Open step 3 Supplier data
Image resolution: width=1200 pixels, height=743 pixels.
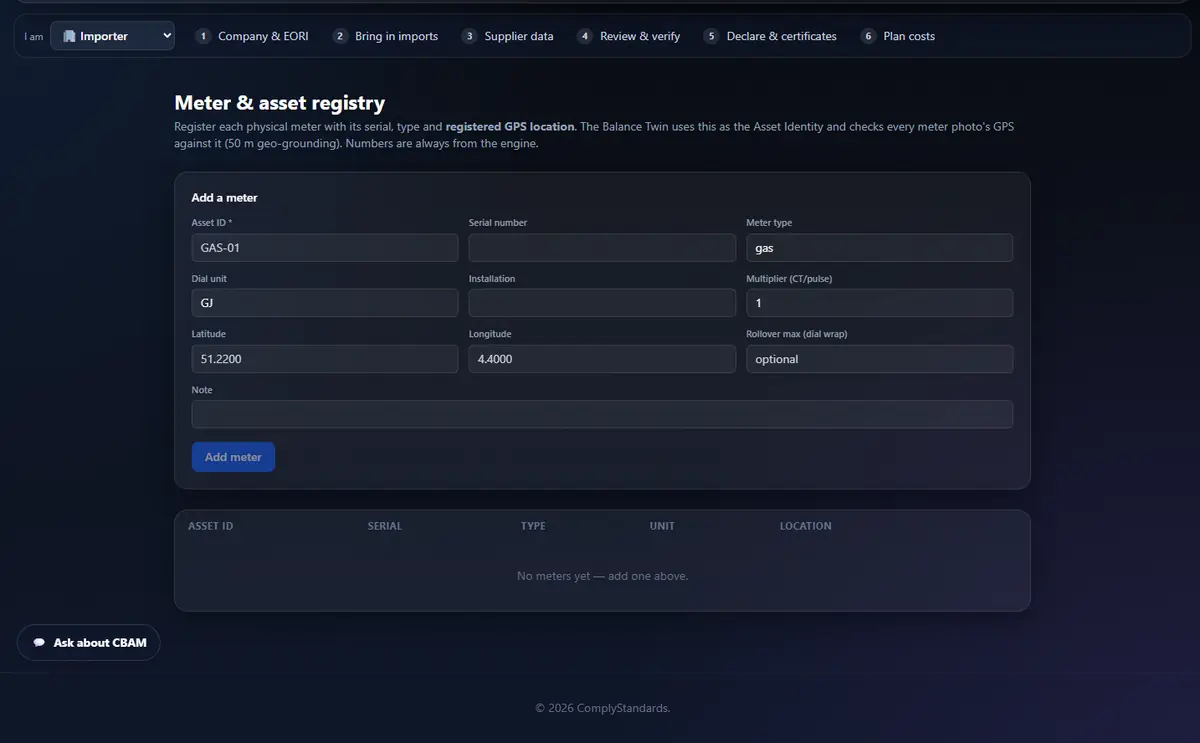(508, 36)
